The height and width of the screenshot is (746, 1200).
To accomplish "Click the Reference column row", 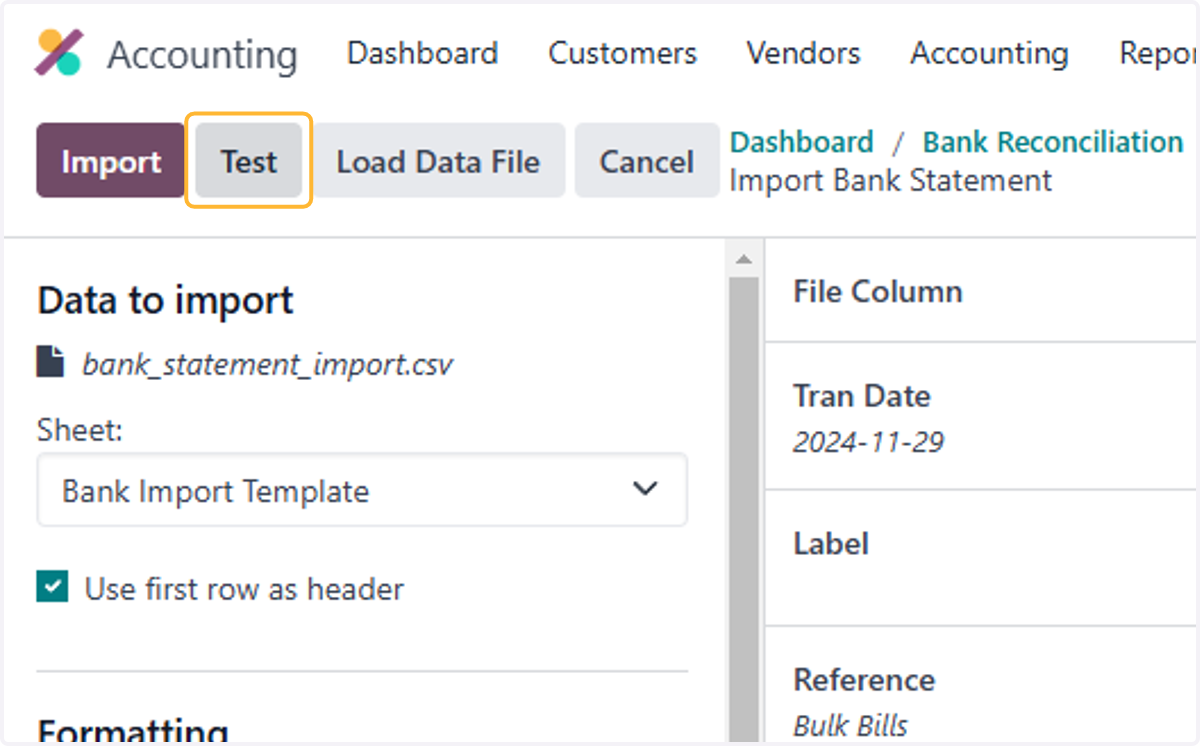I will point(982,686).
